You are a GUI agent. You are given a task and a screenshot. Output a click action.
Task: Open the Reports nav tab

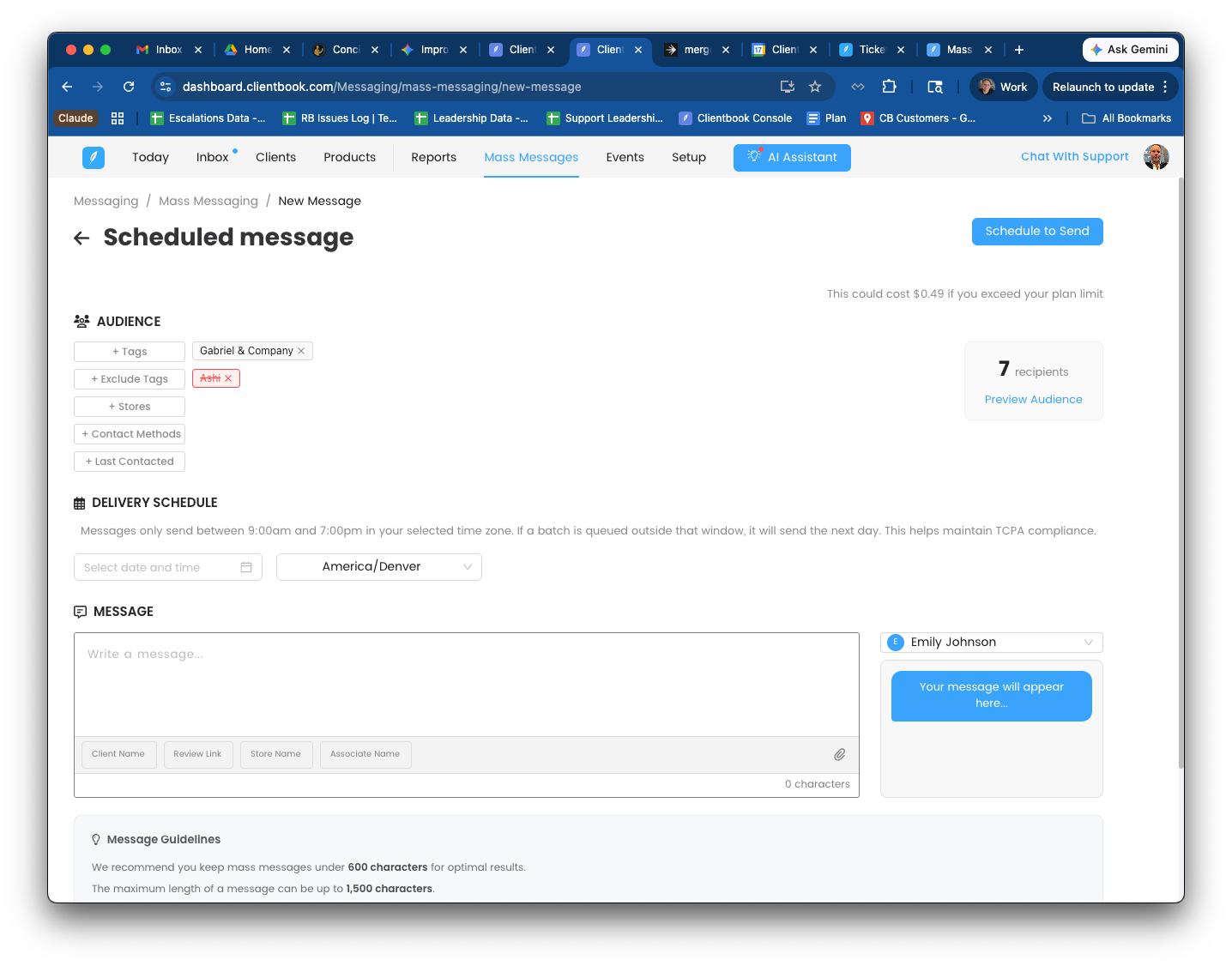(x=433, y=157)
